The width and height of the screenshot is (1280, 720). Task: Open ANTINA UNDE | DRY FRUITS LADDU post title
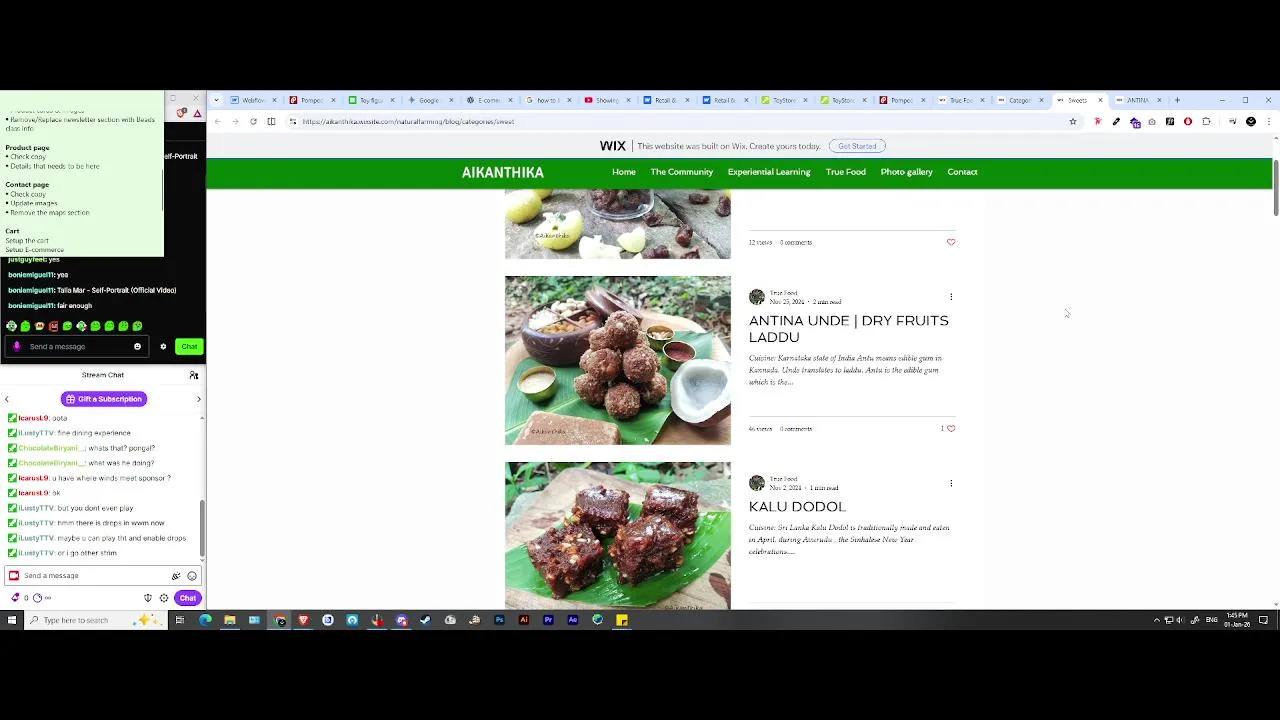(x=849, y=329)
